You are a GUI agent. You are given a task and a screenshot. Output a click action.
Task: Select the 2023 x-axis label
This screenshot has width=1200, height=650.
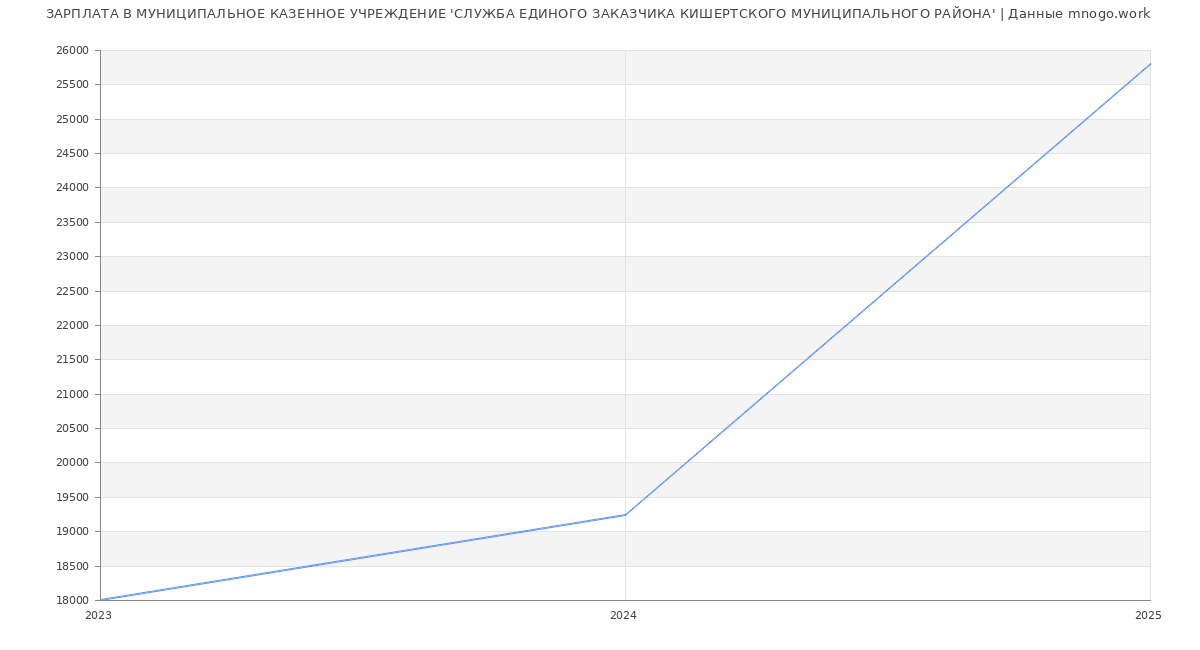(98, 615)
